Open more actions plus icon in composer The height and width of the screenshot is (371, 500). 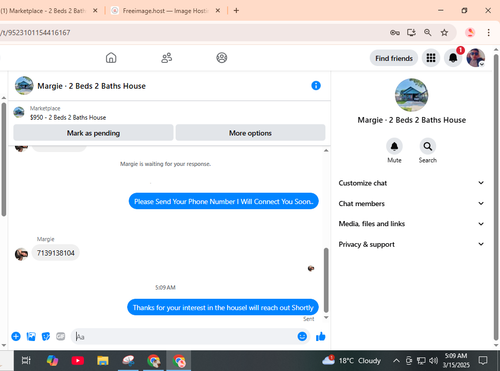(16, 337)
